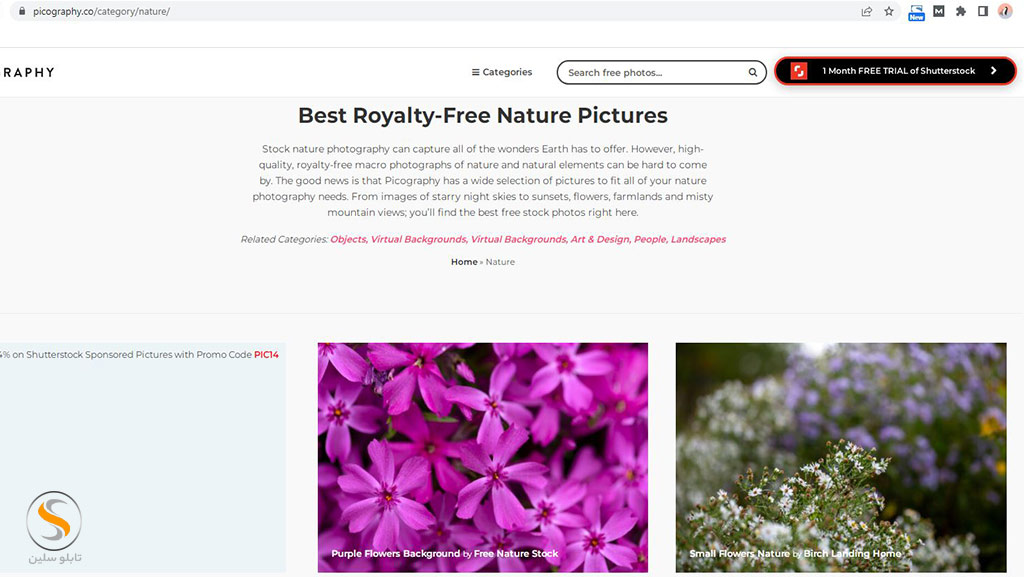Open the Chrome profile avatar
The height and width of the screenshot is (577, 1024).
click(x=1005, y=12)
